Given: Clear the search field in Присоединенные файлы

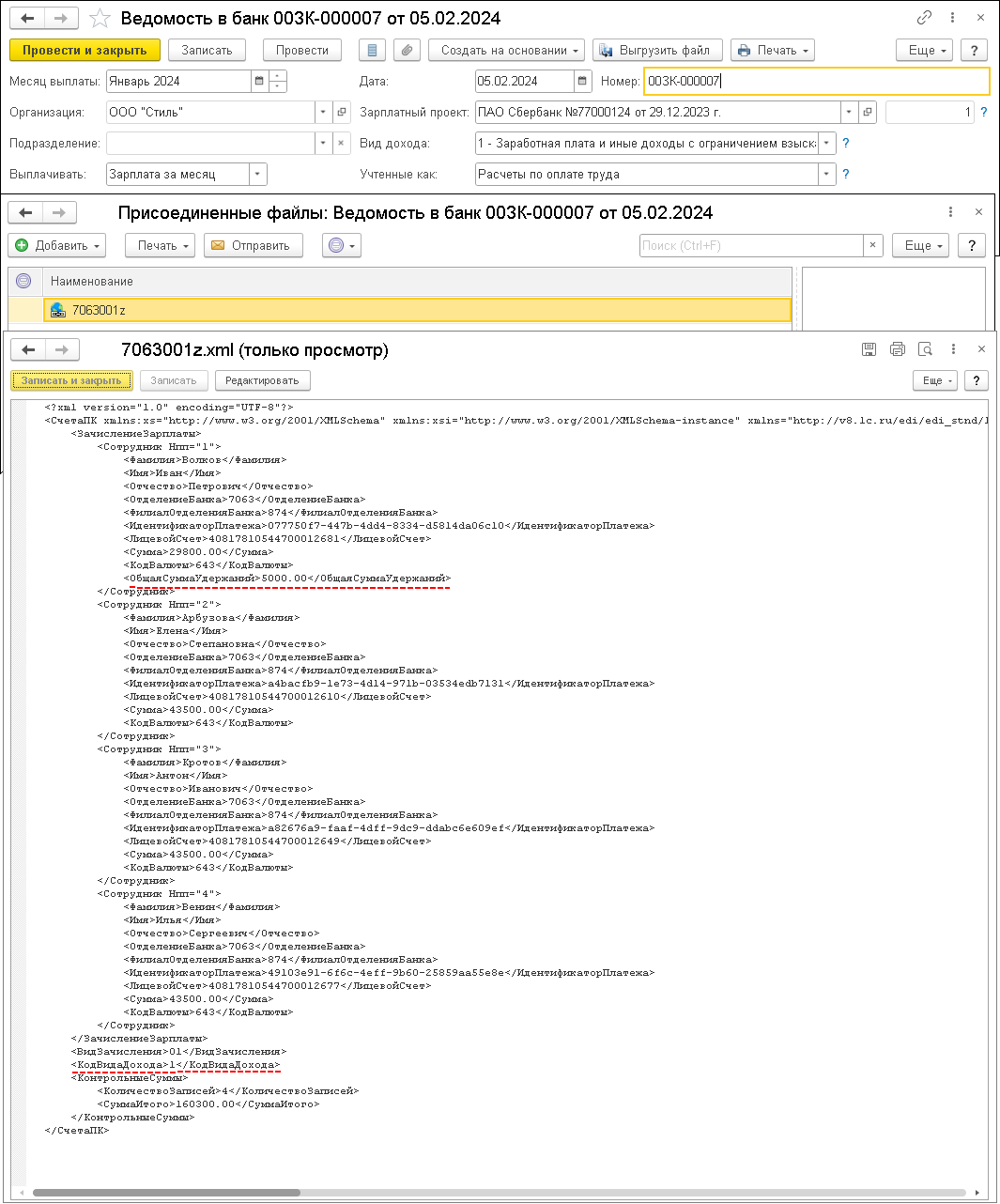Looking at the screenshot, I should coord(873,245).
